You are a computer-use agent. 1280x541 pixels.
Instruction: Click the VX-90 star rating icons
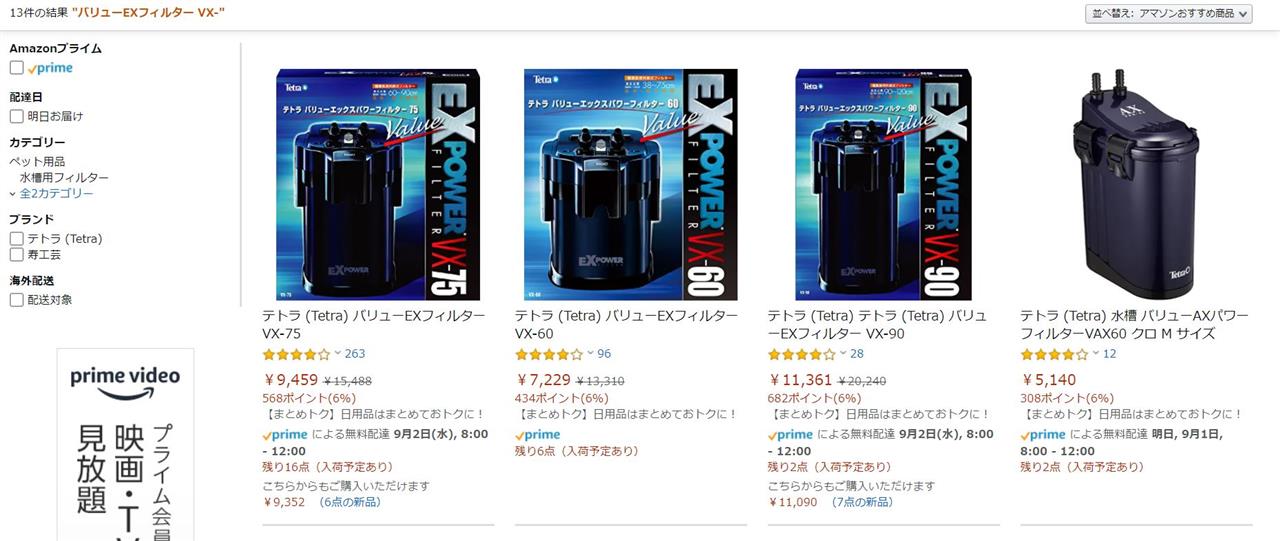[x=802, y=354]
